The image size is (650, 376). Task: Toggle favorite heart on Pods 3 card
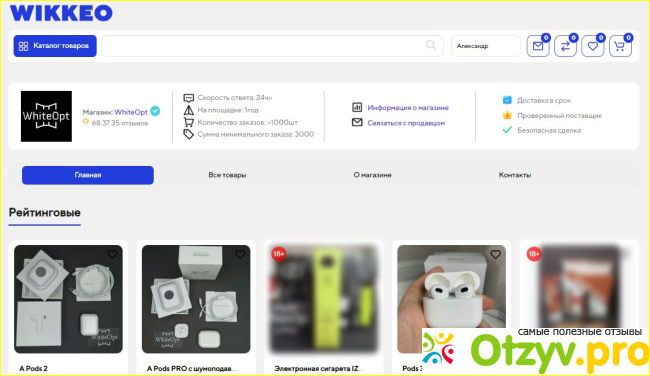tap(495, 254)
